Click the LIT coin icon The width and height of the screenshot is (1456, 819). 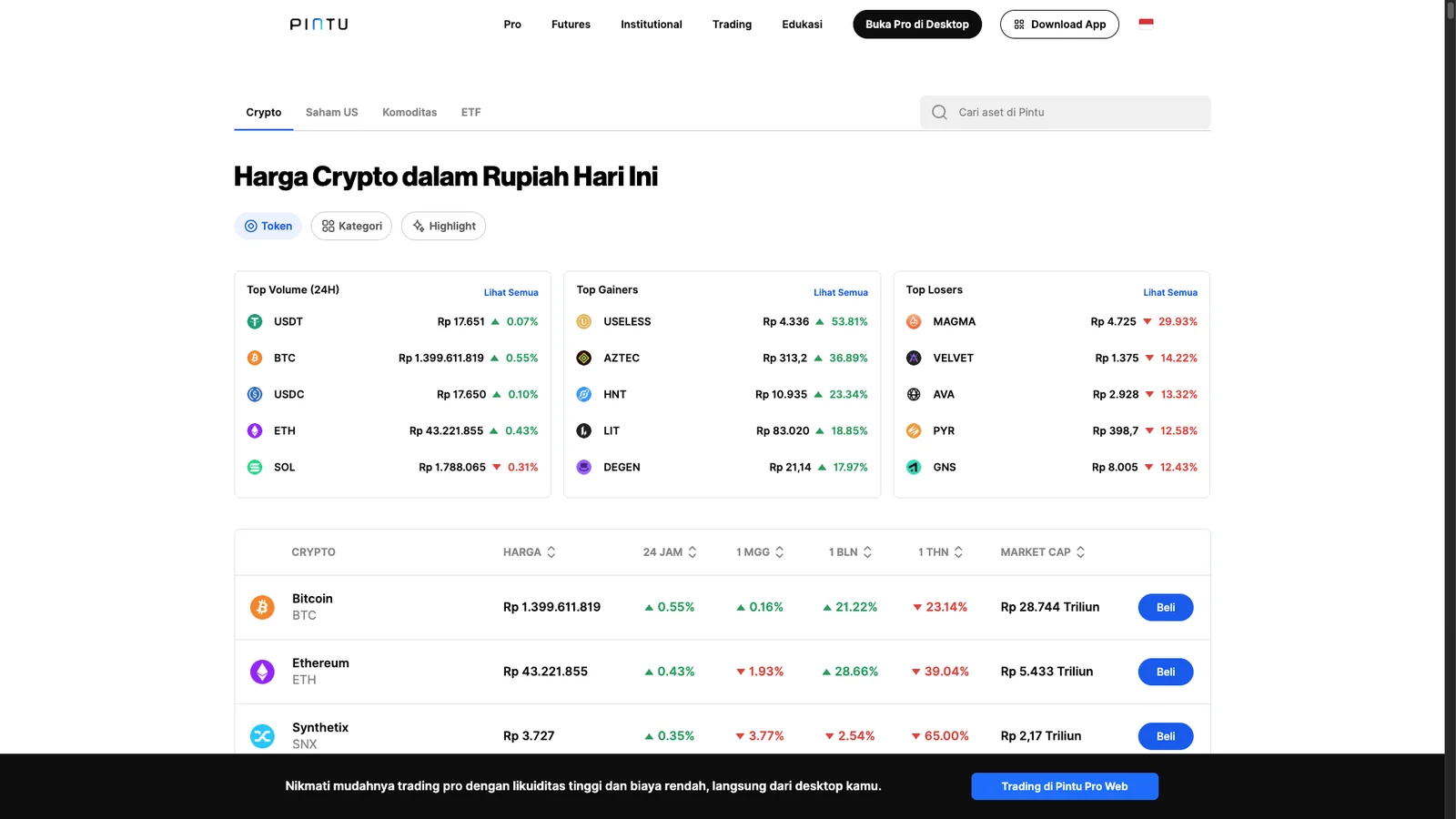584,430
